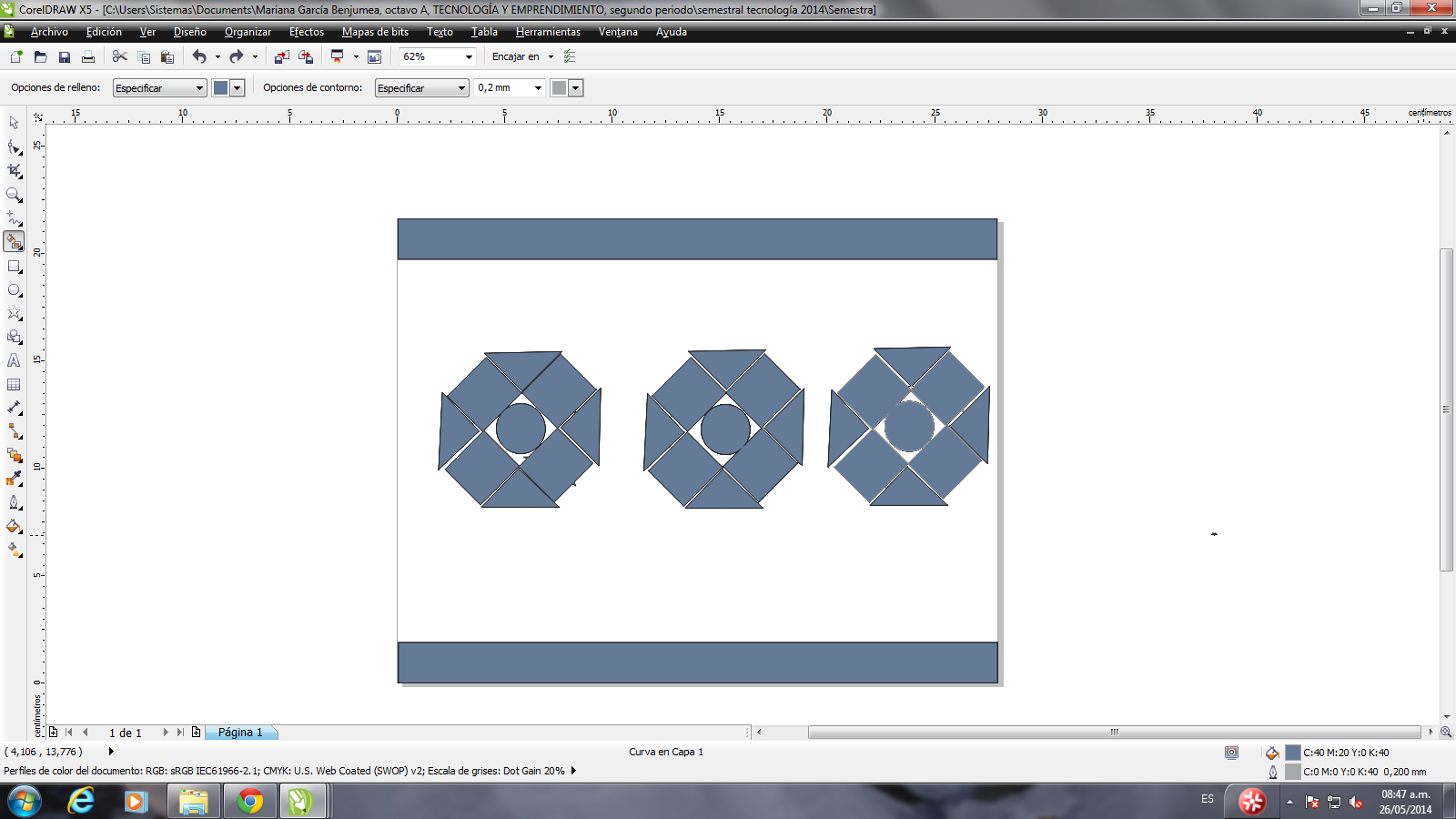Open the Outline Pen tool

pyautogui.click(x=14, y=502)
